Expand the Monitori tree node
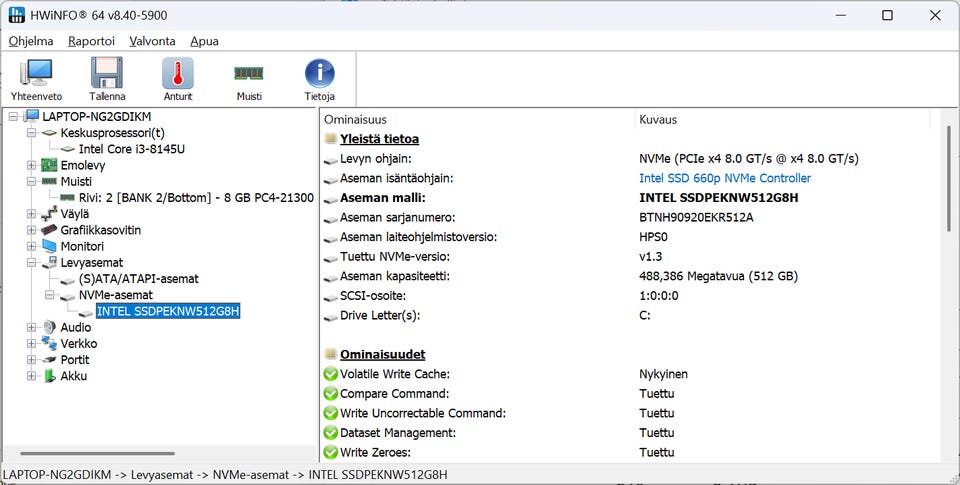 point(31,246)
